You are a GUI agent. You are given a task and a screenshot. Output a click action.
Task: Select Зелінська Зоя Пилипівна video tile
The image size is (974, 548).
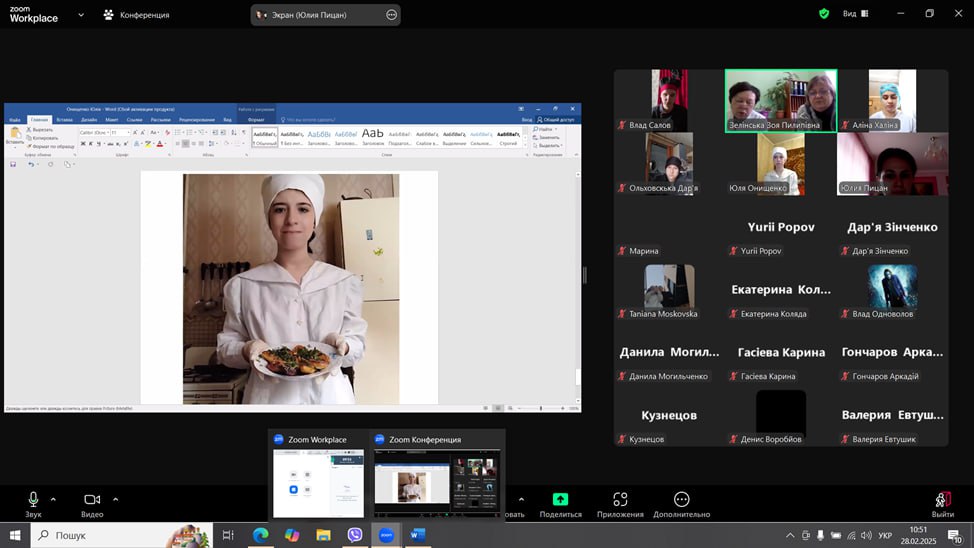click(x=780, y=100)
